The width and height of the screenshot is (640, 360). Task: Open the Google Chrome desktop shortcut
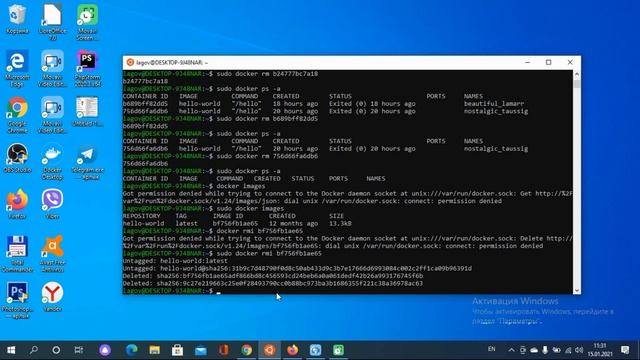click(17, 114)
